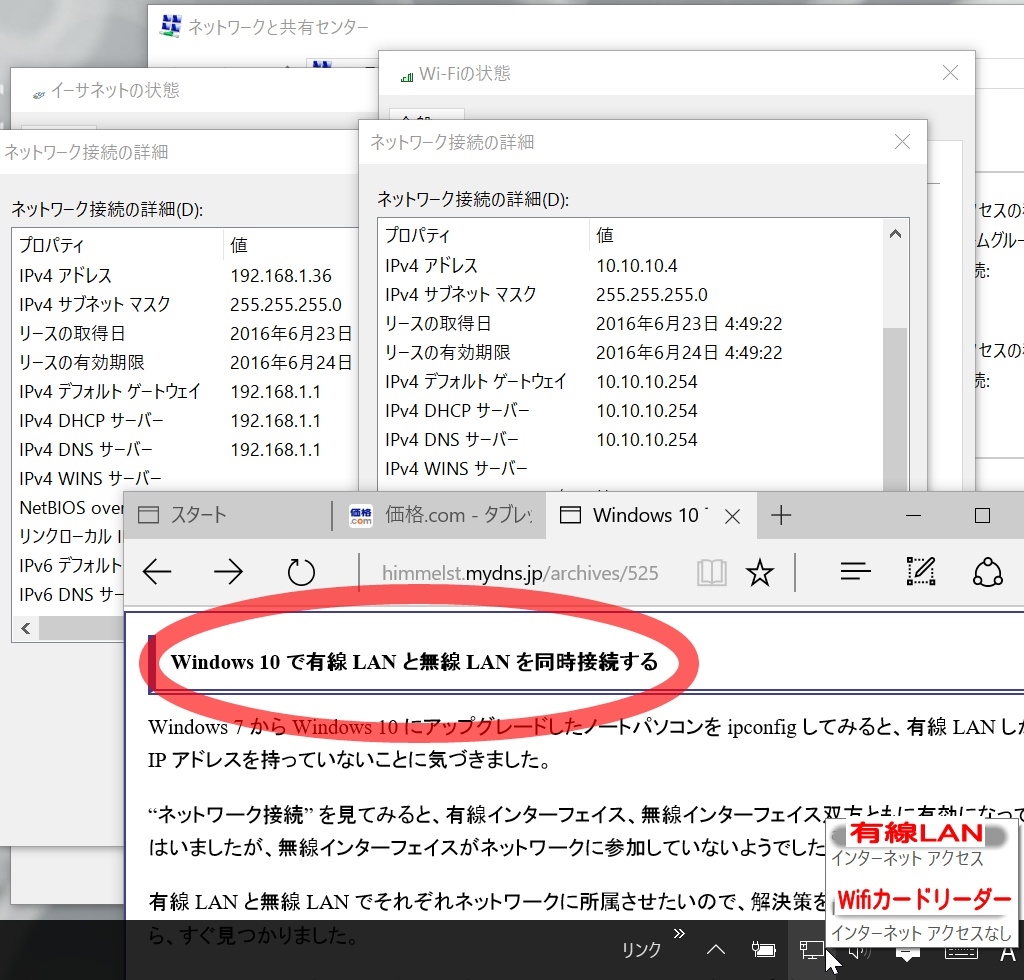Select Ethernet NetBIOS over row
Image resolution: width=1024 pixels, height=980 pixels.
point(68,507)
